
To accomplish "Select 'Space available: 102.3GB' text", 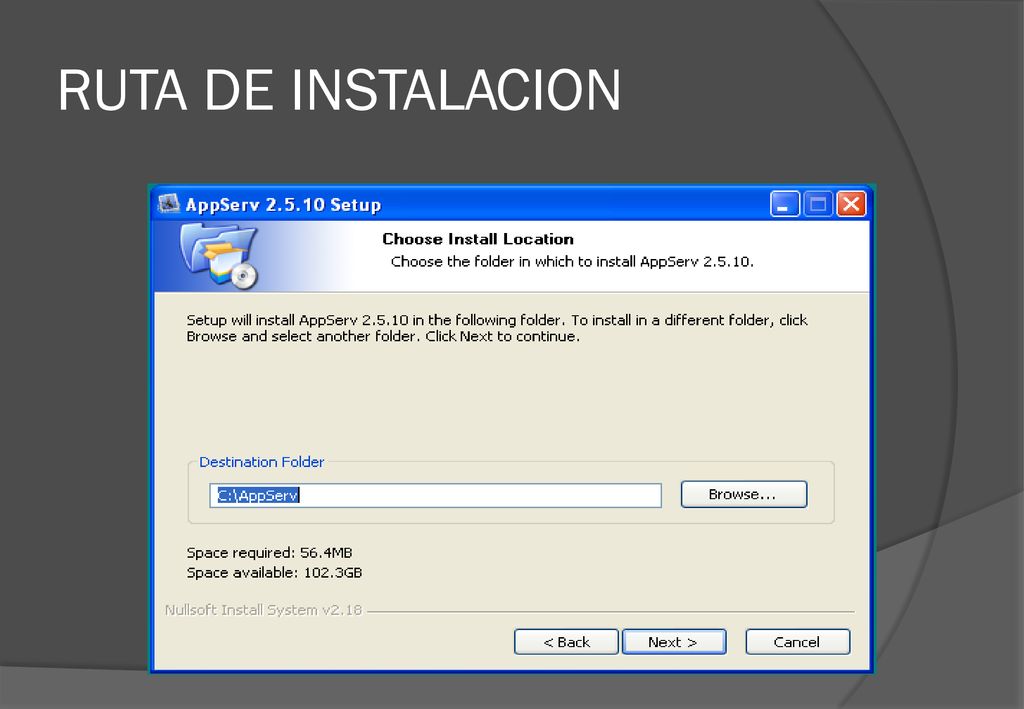I will tap(274, 573).
